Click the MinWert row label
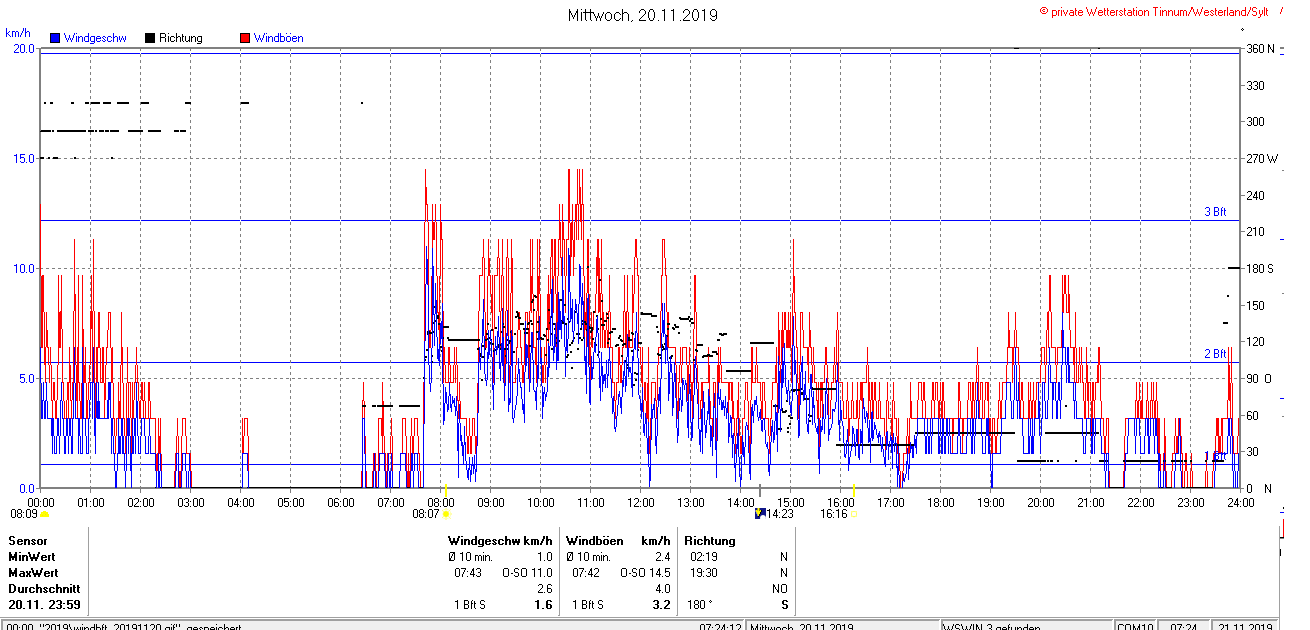This screenshot has width=1310, height=630. click(x=32, y=556)
